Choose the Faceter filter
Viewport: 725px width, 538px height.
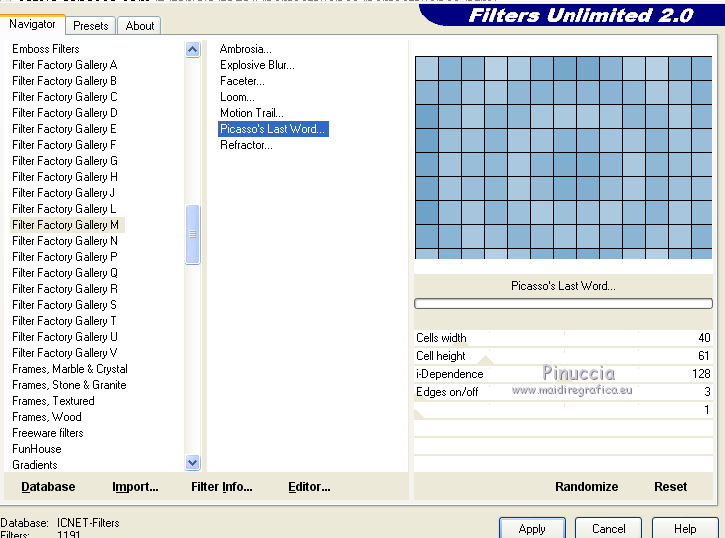242,81
